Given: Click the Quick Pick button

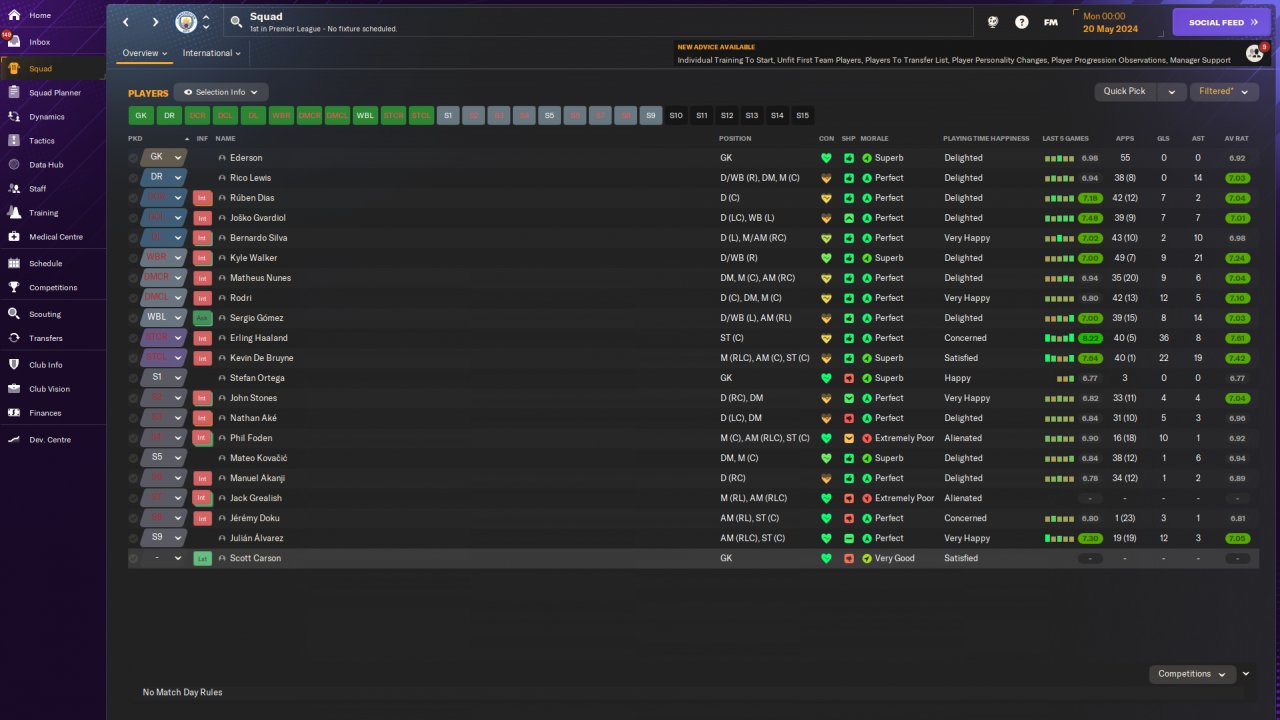Looking at the screenshot, I should coord(1125,91).
